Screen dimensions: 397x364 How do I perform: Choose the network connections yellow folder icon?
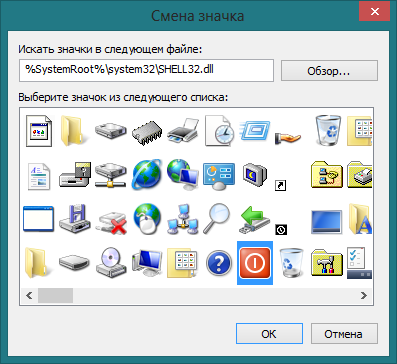tap(327, 174)
